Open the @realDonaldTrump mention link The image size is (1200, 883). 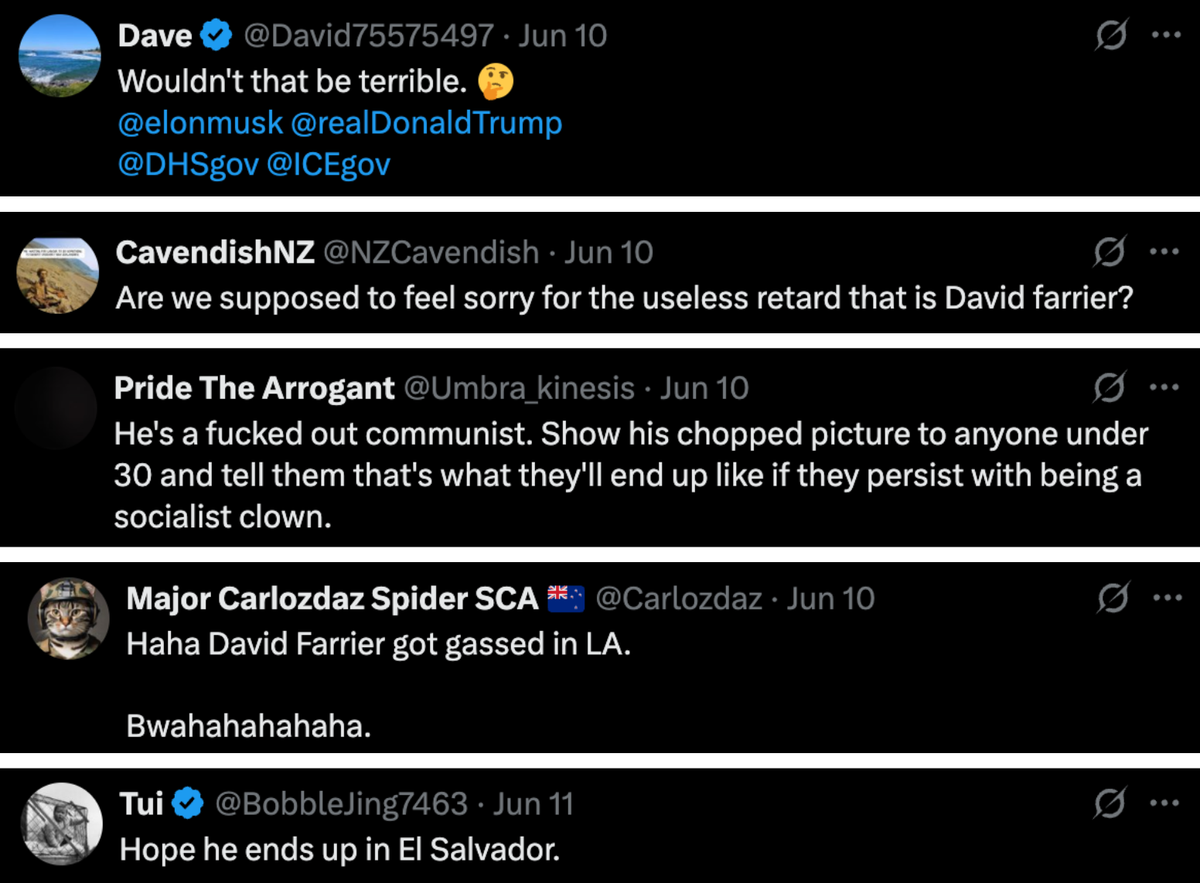click(426, 124)
